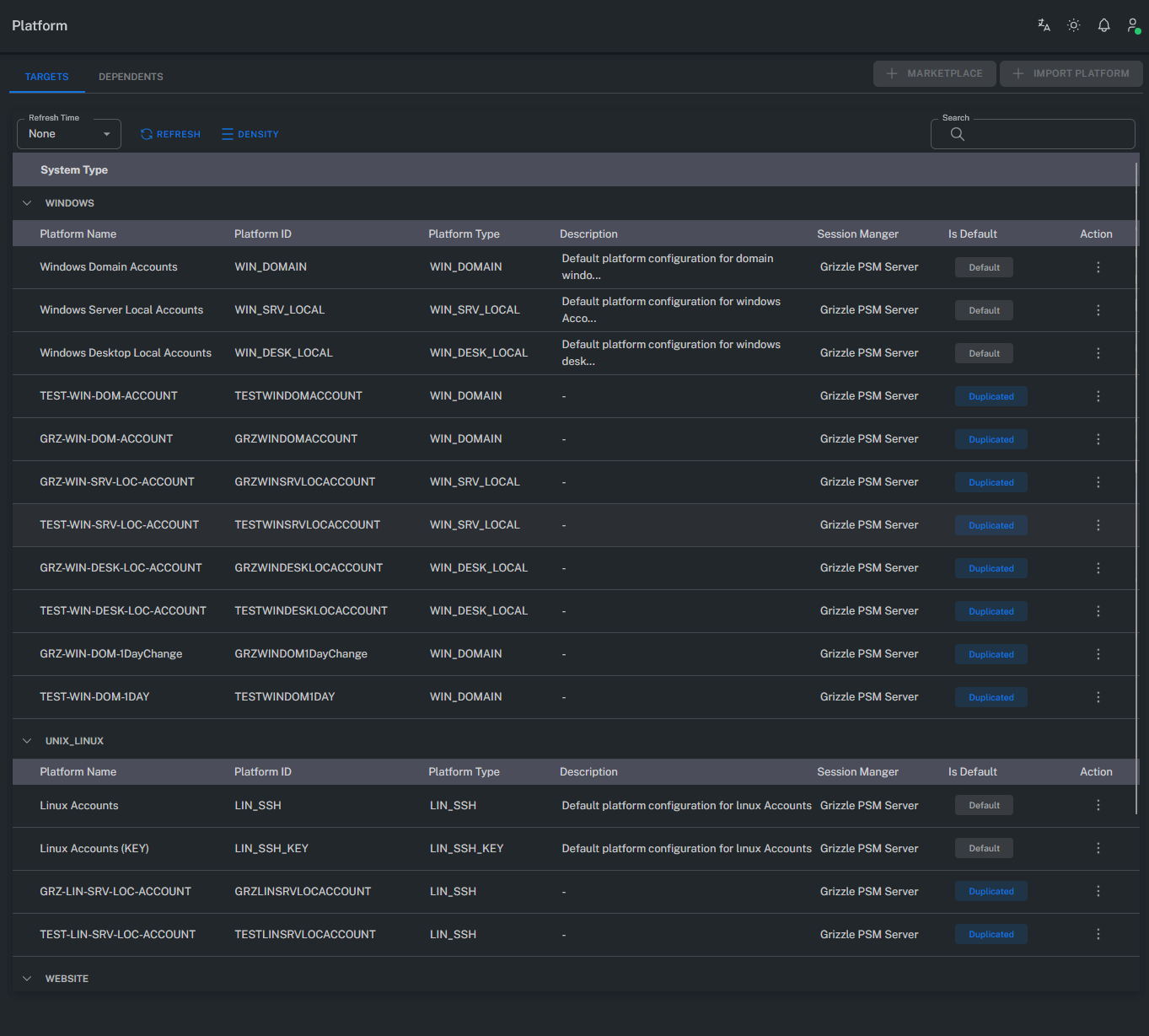Click the search magnifier icon
The width and height of the screenshot is (1149, 1036).
click(957, 134)
